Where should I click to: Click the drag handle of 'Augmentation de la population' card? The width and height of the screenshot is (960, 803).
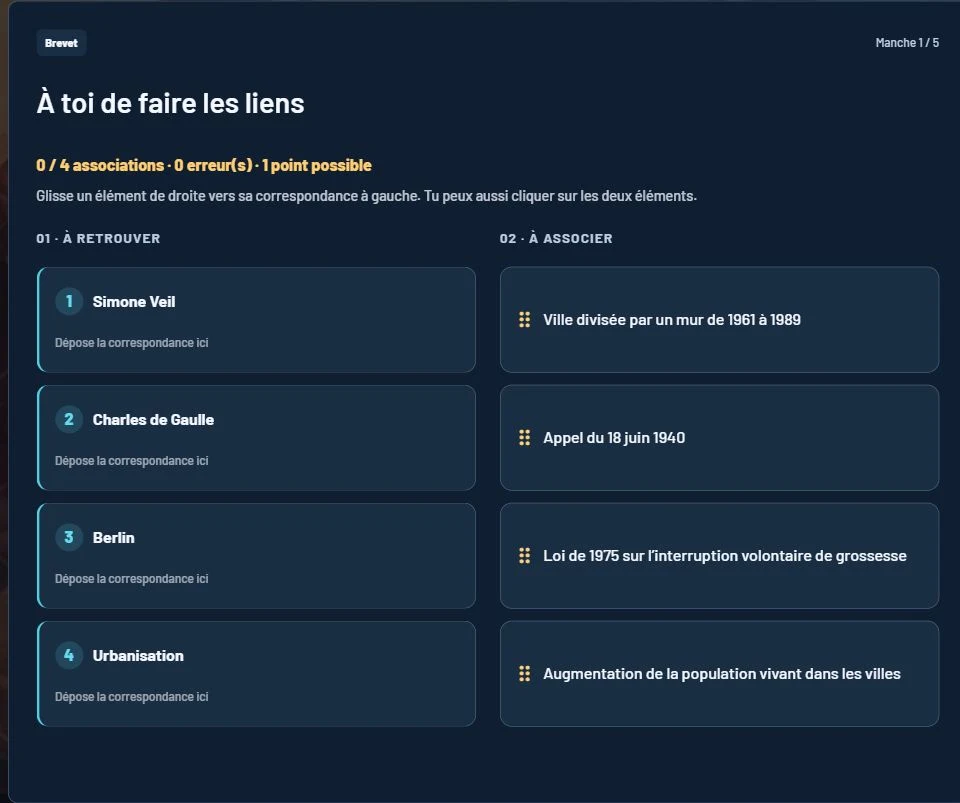point(525,674)
